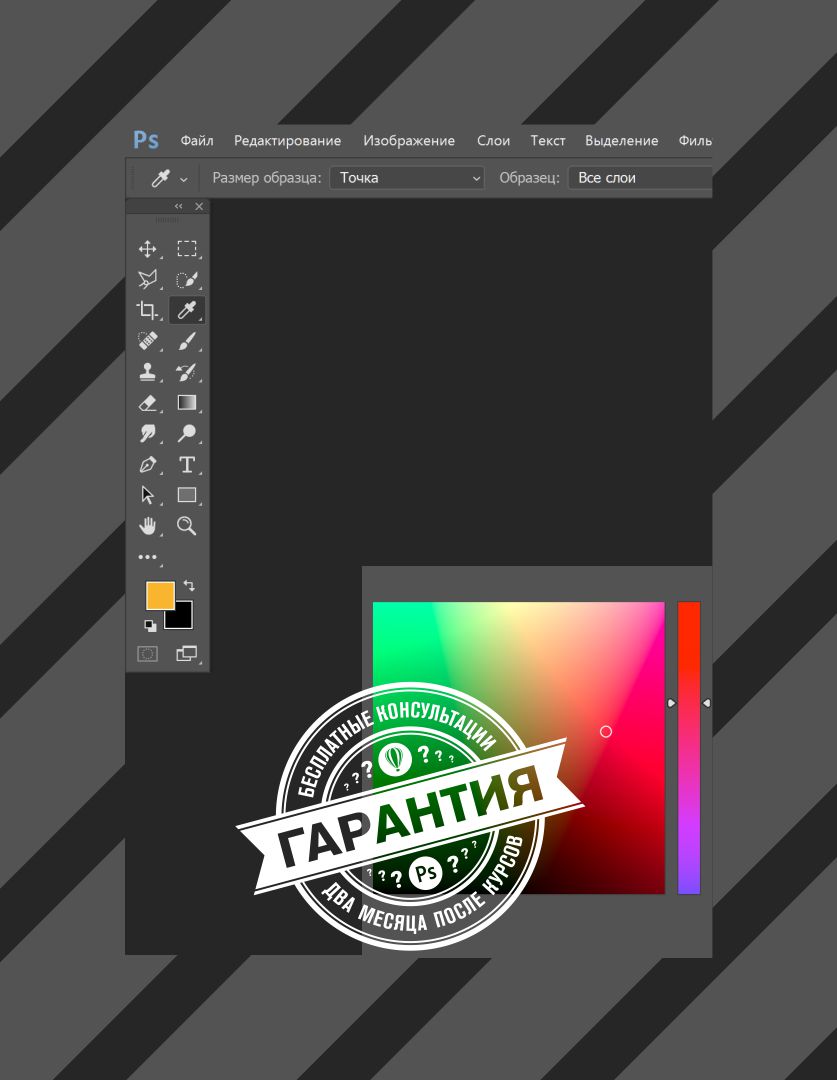Image resolution: width=837 pixels, height=1080 pixels.
Task: Select the Clone Stamp tool
Action: (x=148, y=372)
